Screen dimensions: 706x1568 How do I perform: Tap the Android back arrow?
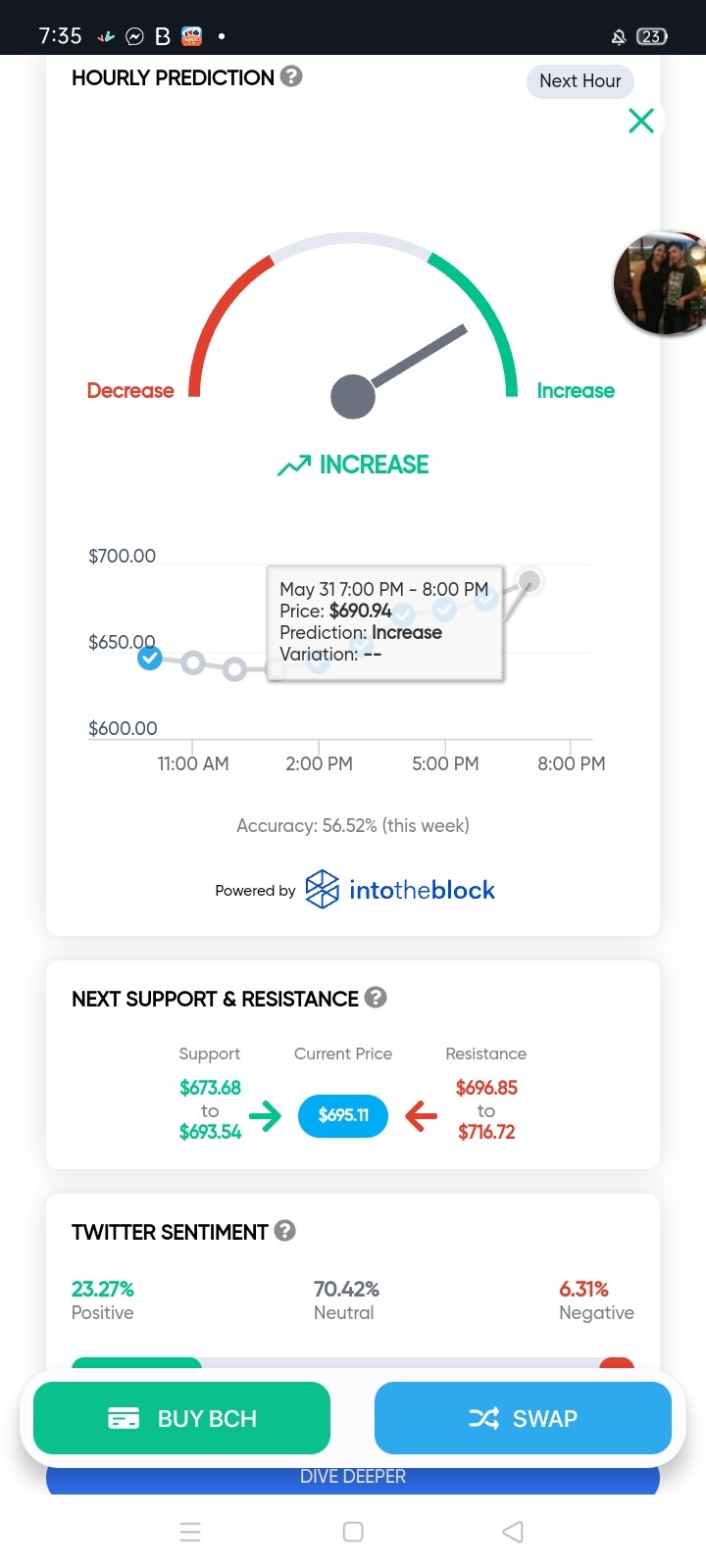[x=513, y=1532]
